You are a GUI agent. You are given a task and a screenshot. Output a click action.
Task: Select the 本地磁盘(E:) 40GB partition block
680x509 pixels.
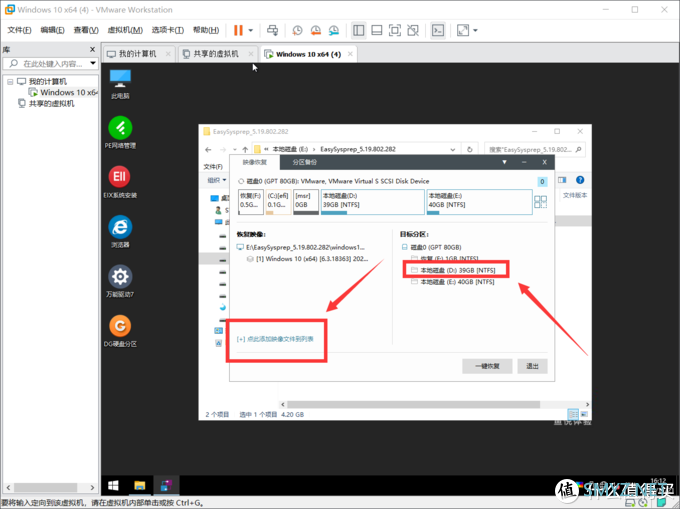[479, 202]
